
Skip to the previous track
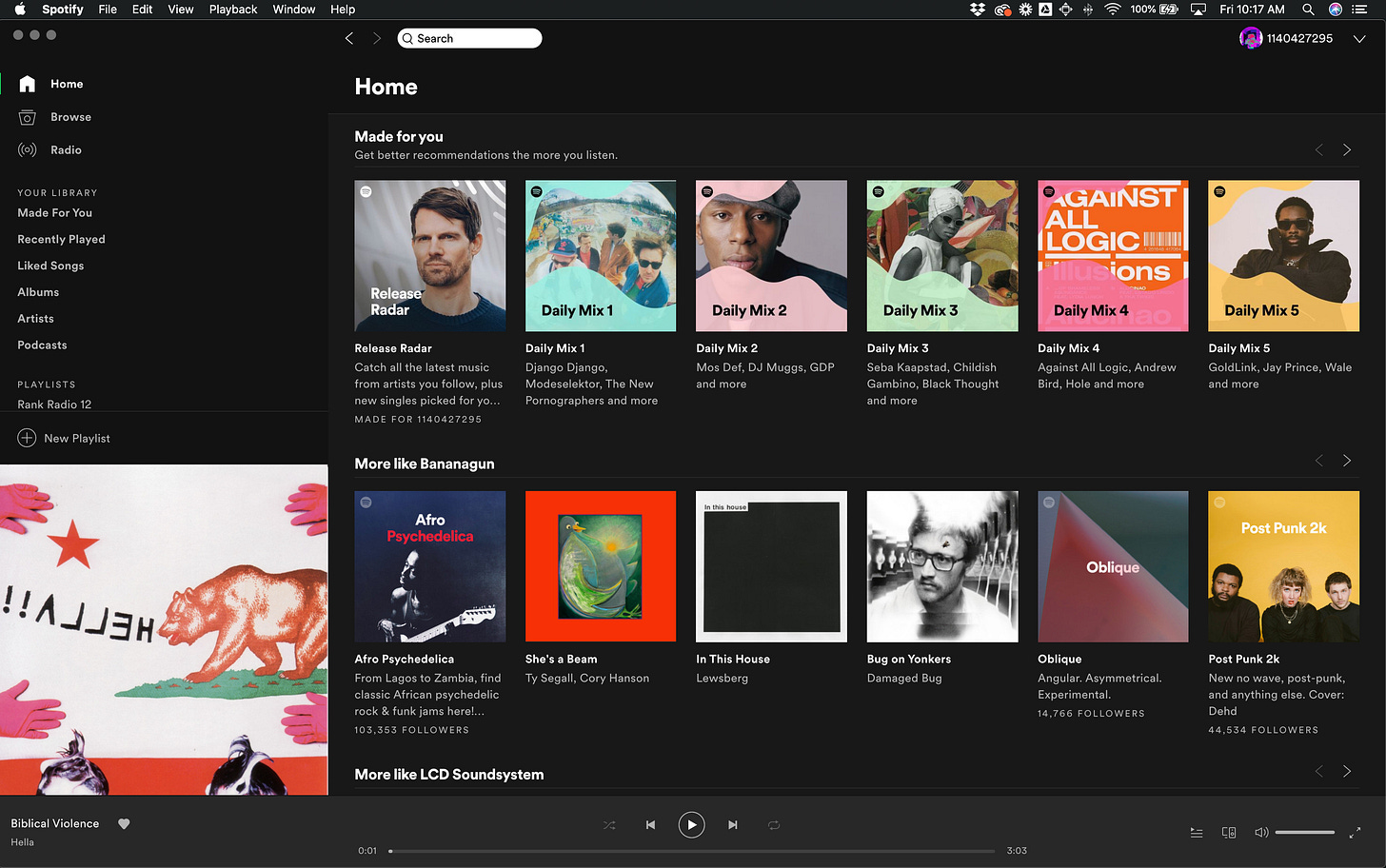coord(650,825)
